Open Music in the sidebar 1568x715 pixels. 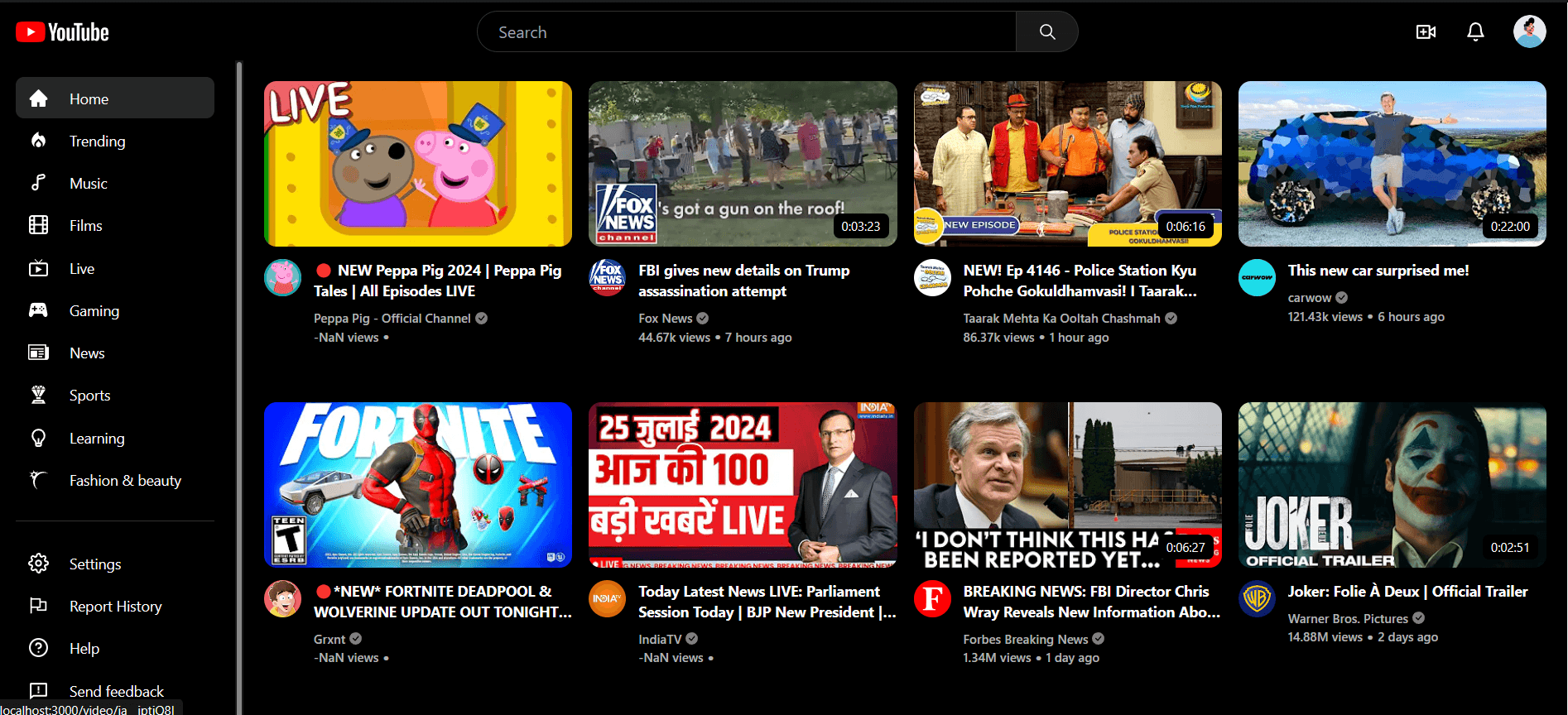pyautogui.click(x=115, y=183)
